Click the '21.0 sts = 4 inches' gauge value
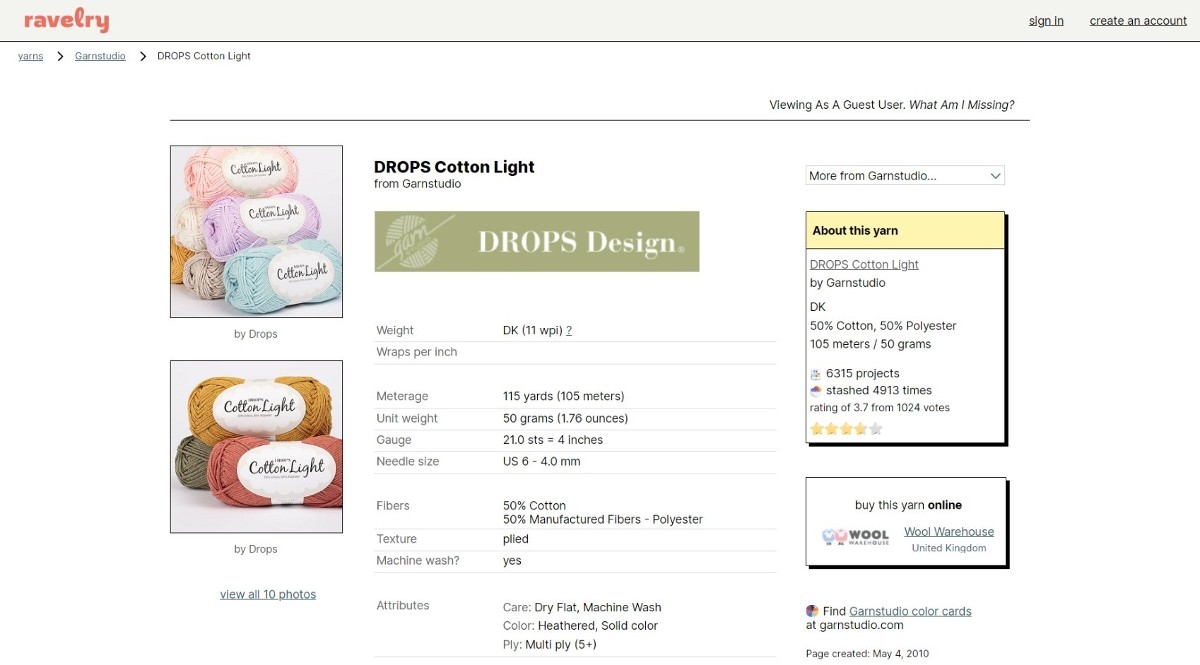The width and height of the screenshot is (1200, 665). tap(553, 440)
